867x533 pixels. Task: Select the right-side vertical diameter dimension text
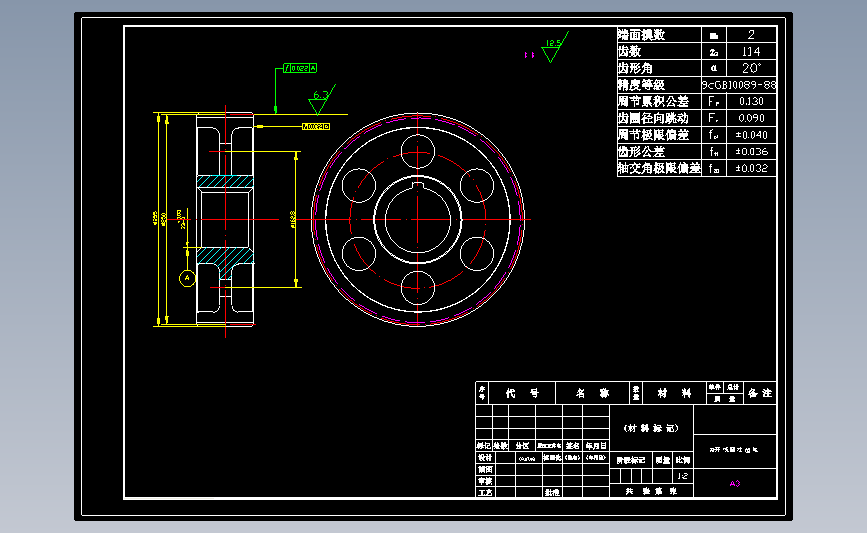(293, 220)
